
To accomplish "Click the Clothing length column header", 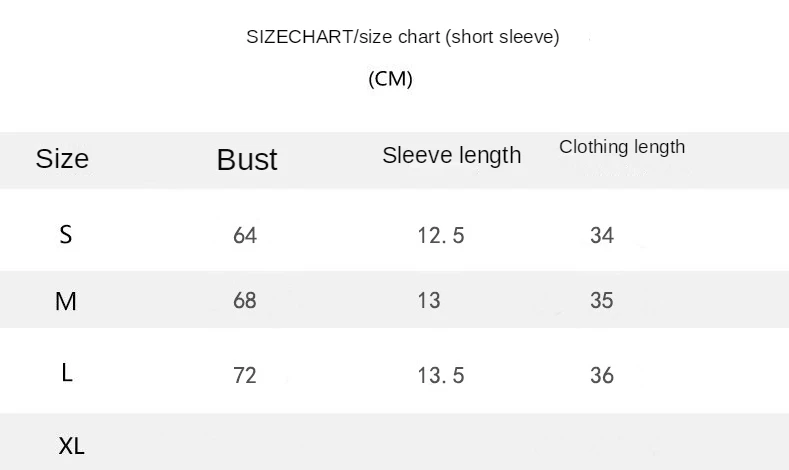I will click(x=622, y=147).
